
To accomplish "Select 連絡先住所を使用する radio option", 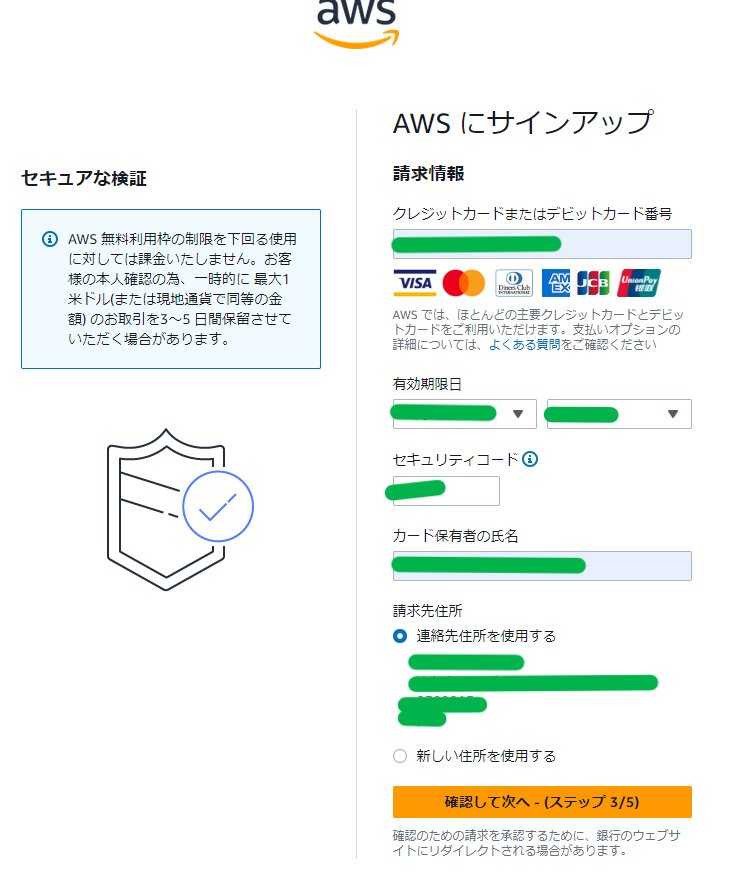I will tap(400, 636).
